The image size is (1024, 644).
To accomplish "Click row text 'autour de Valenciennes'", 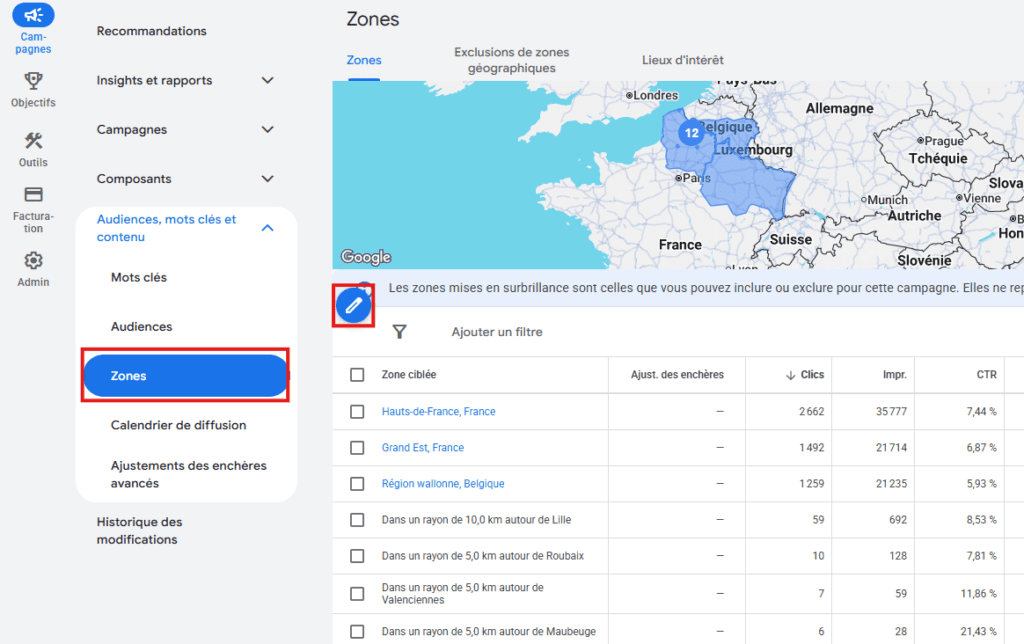I will 463,594.
